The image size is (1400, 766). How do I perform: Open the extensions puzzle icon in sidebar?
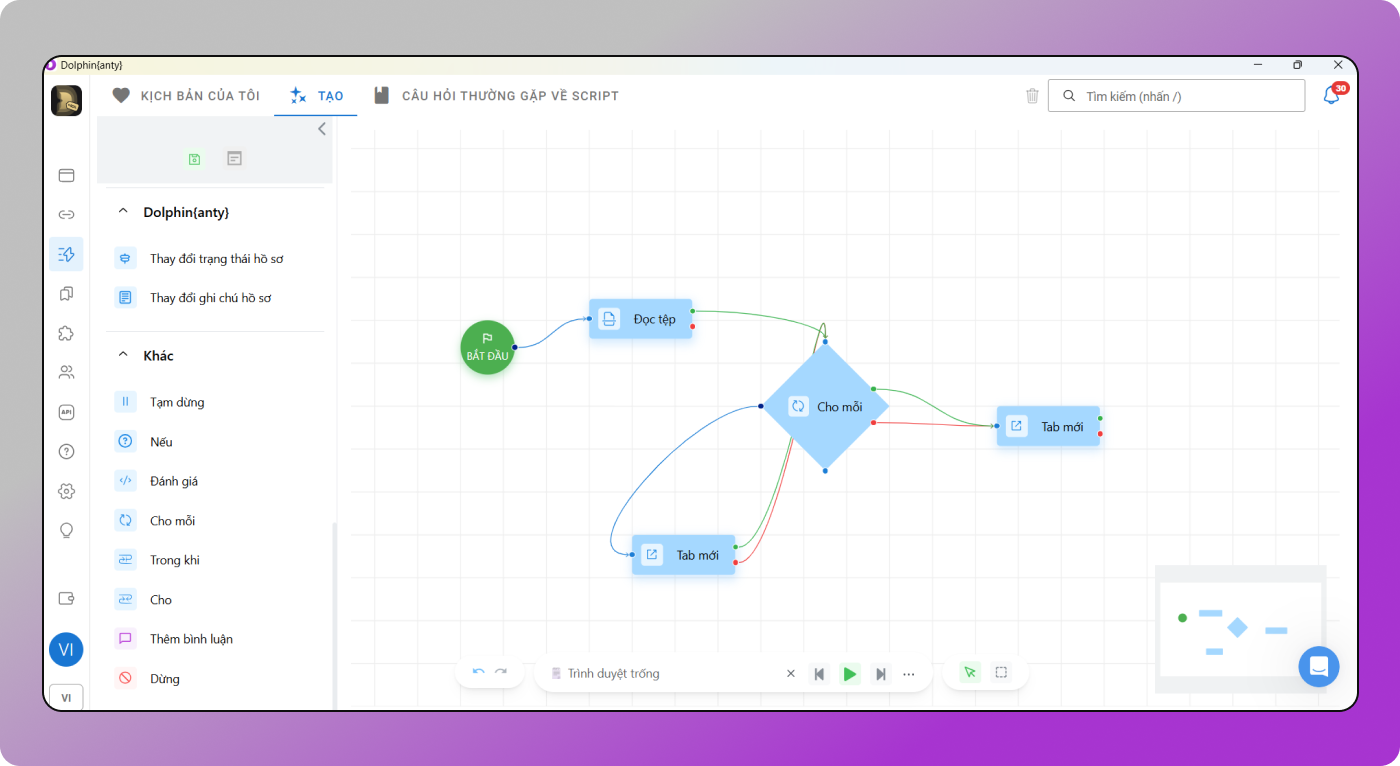(x=66, y=333)
